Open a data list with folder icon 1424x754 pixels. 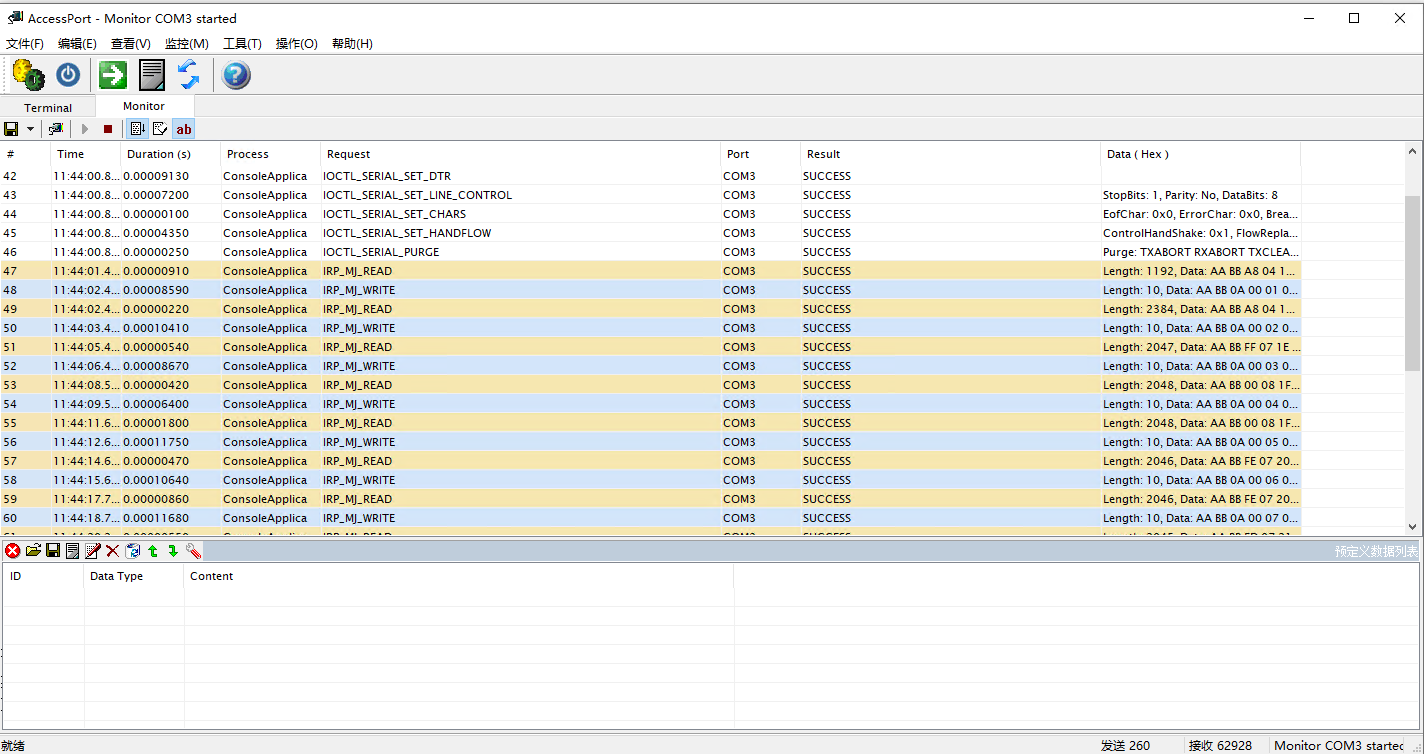click(33, 551)
